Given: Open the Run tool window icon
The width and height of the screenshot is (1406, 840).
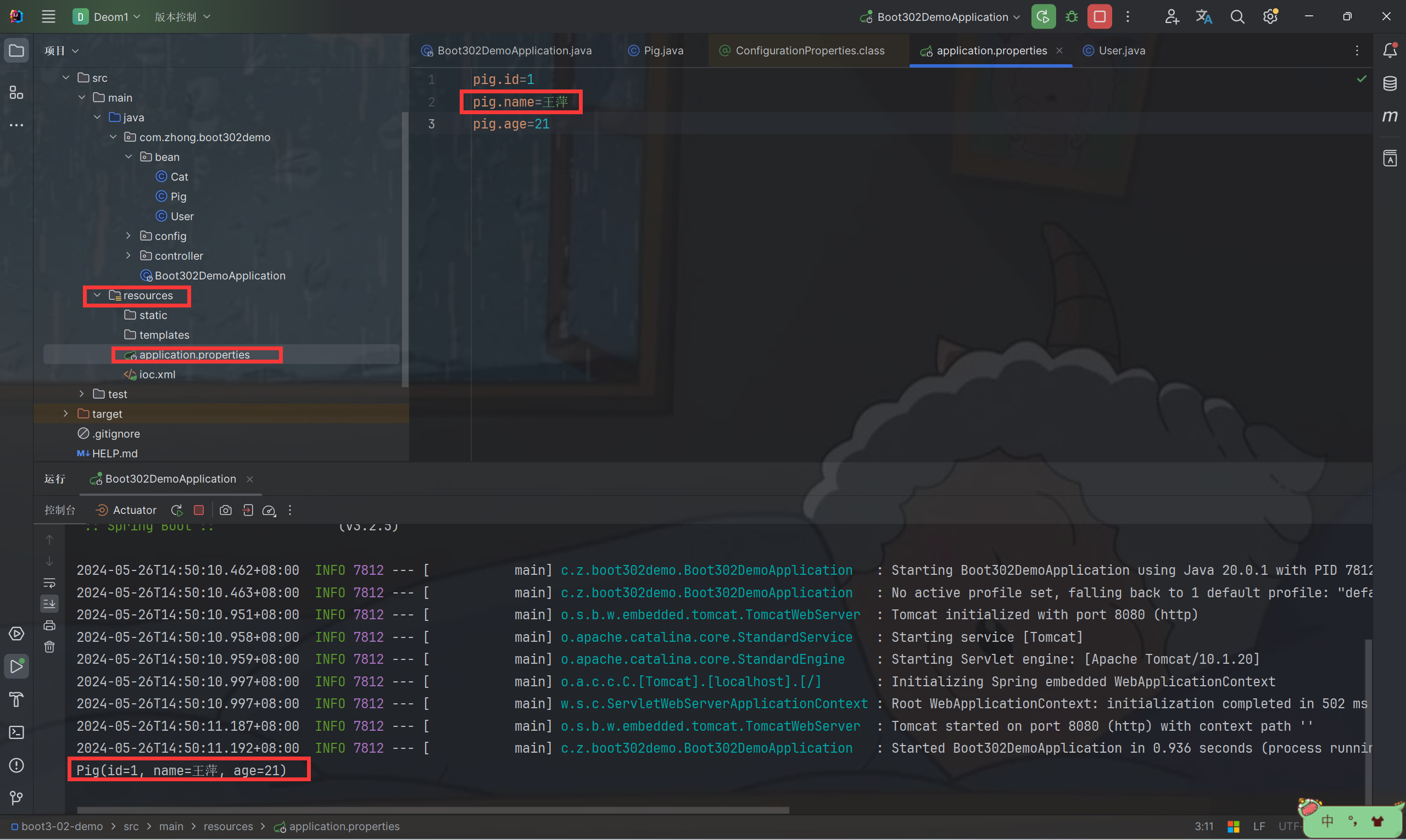Looking at the screenshot, I should [16, 666].
